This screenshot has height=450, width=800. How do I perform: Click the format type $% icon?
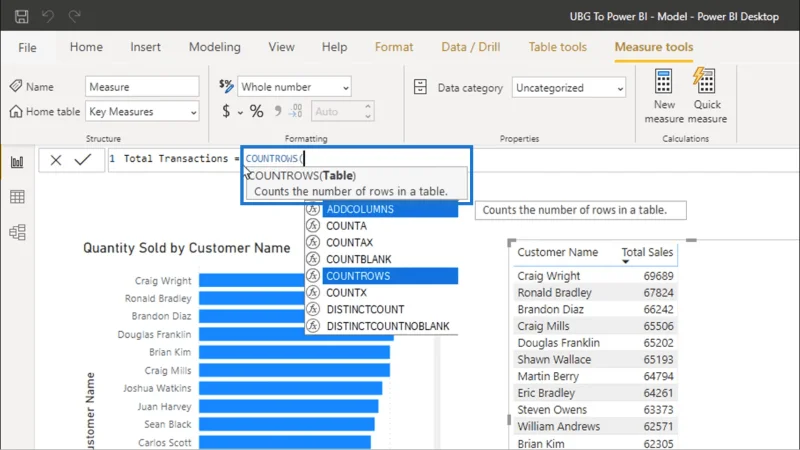tap(226, 85)
